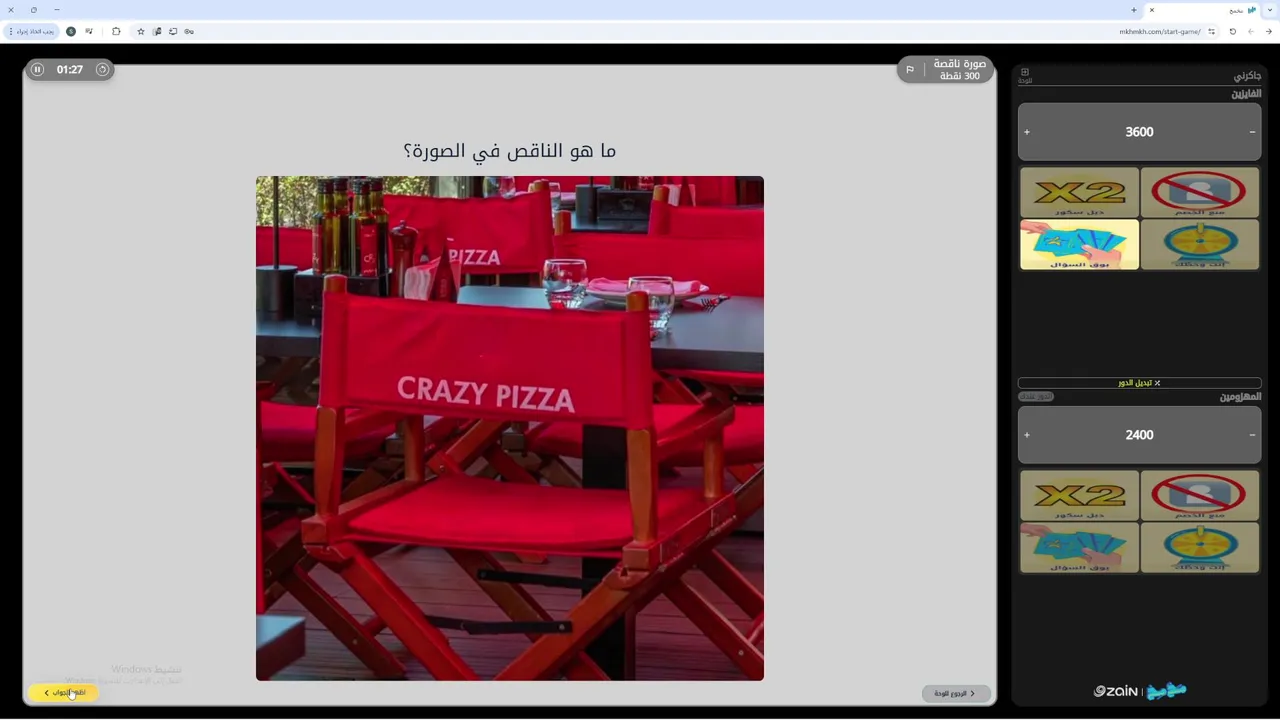Click the translate icon in browser toolbar
Image resolution: width=1280 pixels, height=720 pixels.
[157, 32]
